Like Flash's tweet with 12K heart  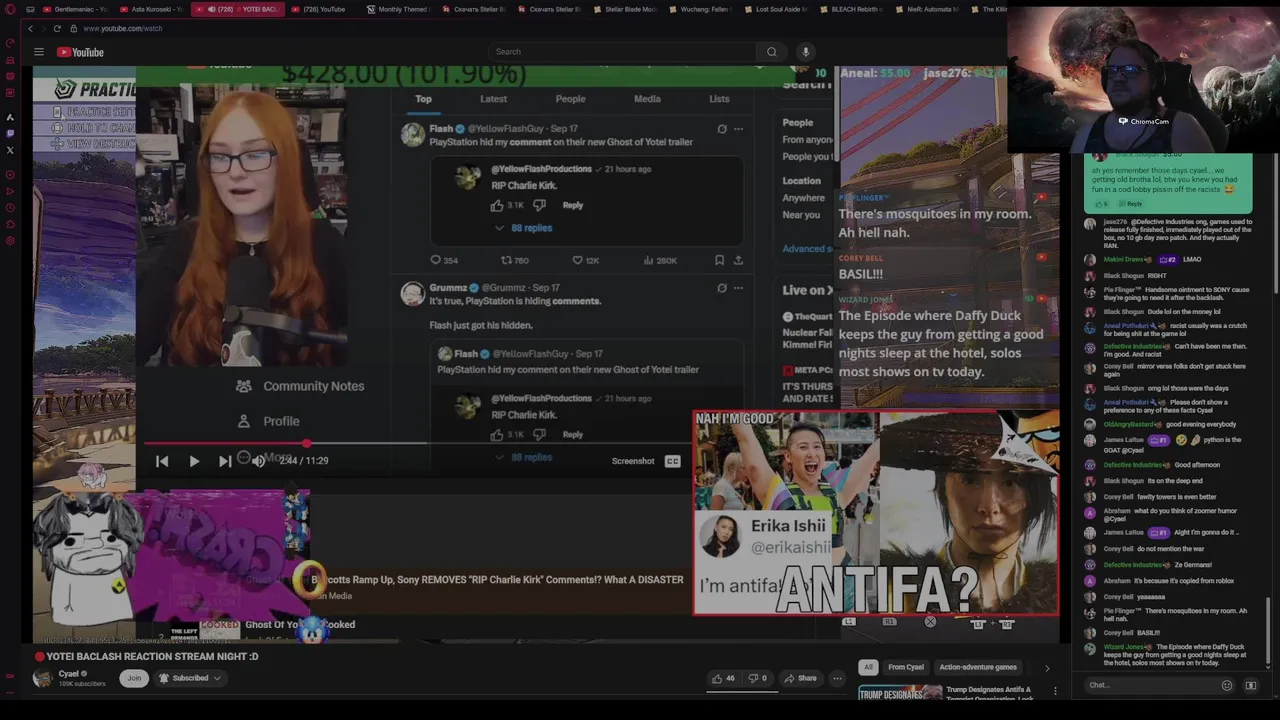point(586,260)
